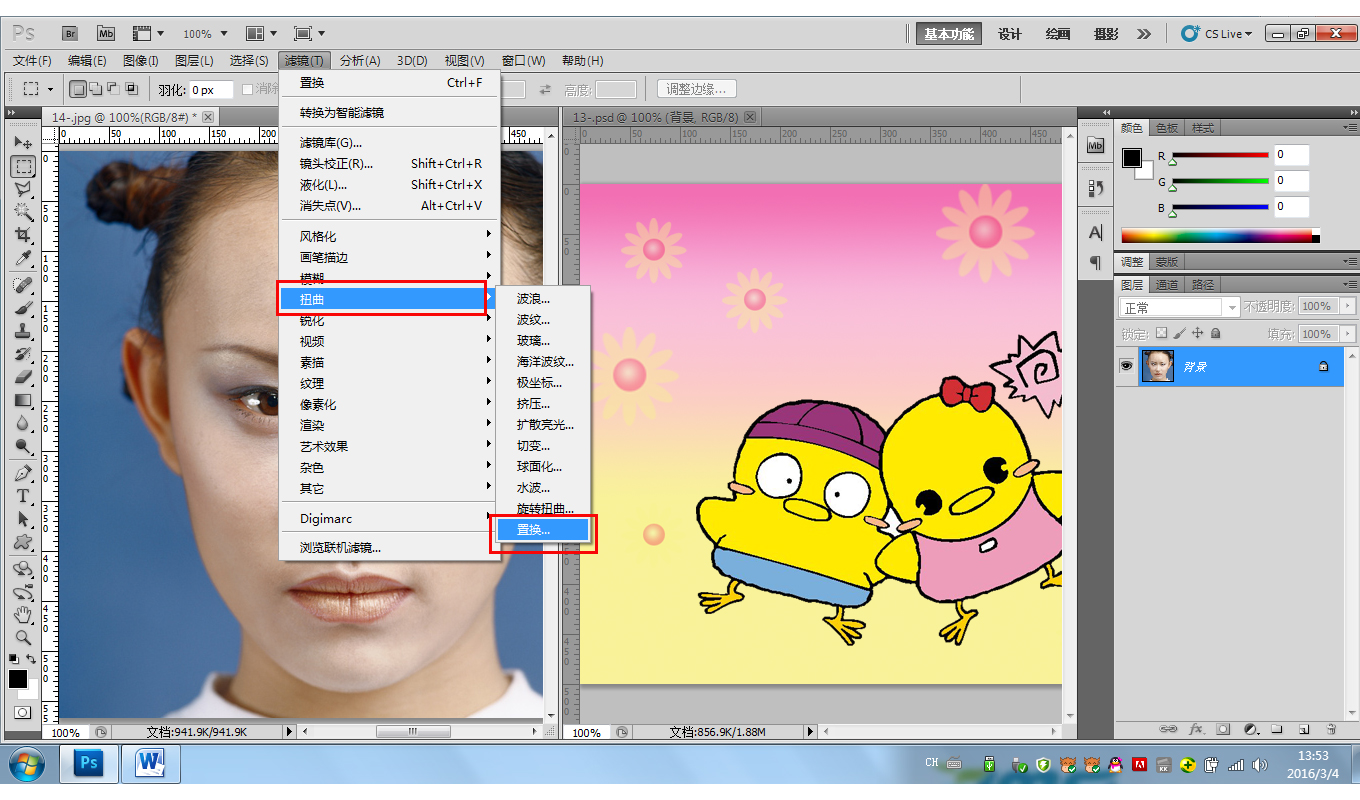Click the Delete layer trash icon
1360x800 pixels.
point(1331,730)
